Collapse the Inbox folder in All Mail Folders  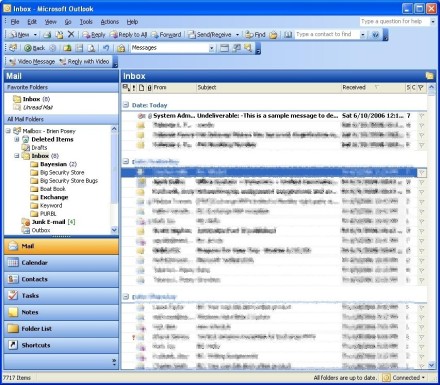[x=17, y=156]
